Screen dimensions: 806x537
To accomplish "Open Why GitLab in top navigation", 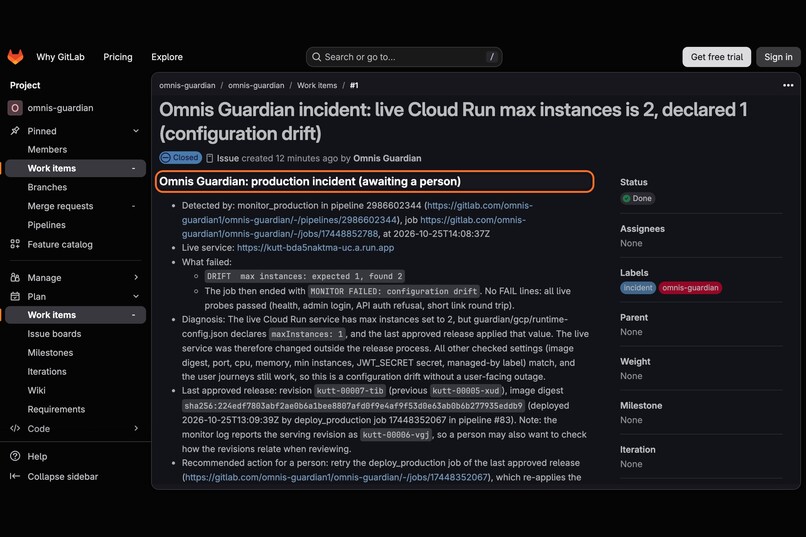I will click(x=60, y=57).
